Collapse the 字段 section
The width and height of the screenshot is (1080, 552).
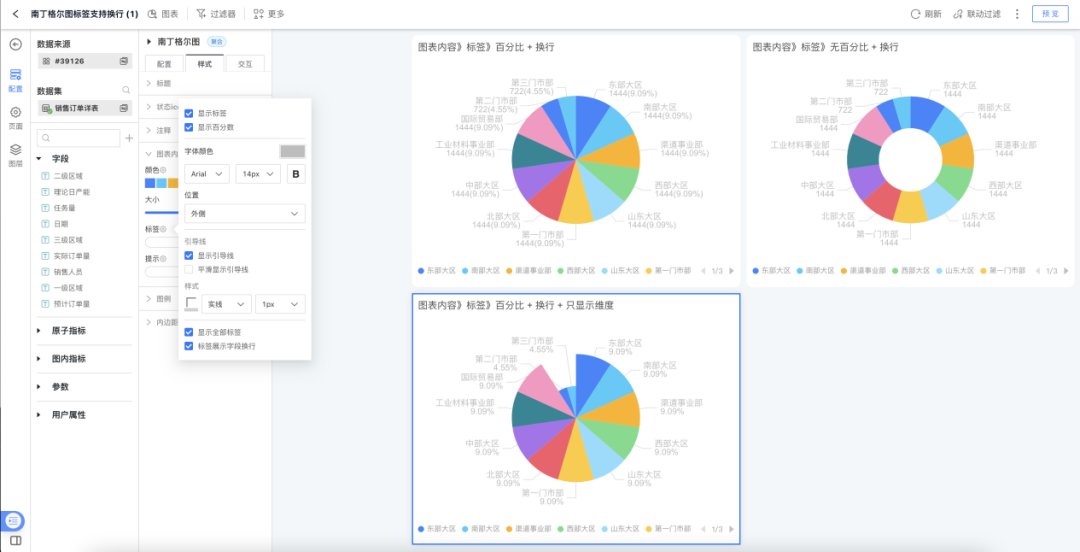(x=40, y=159)
